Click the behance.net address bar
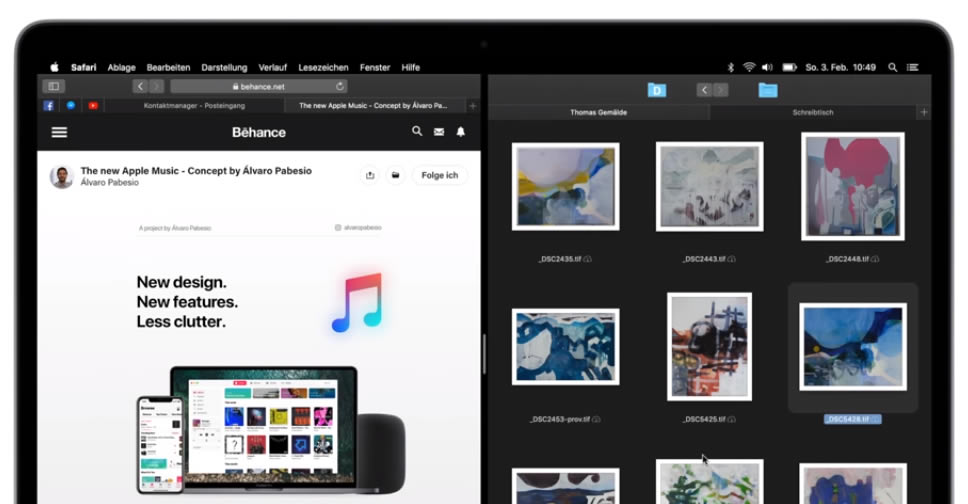The image size is (968, 504). coord(258,87)
